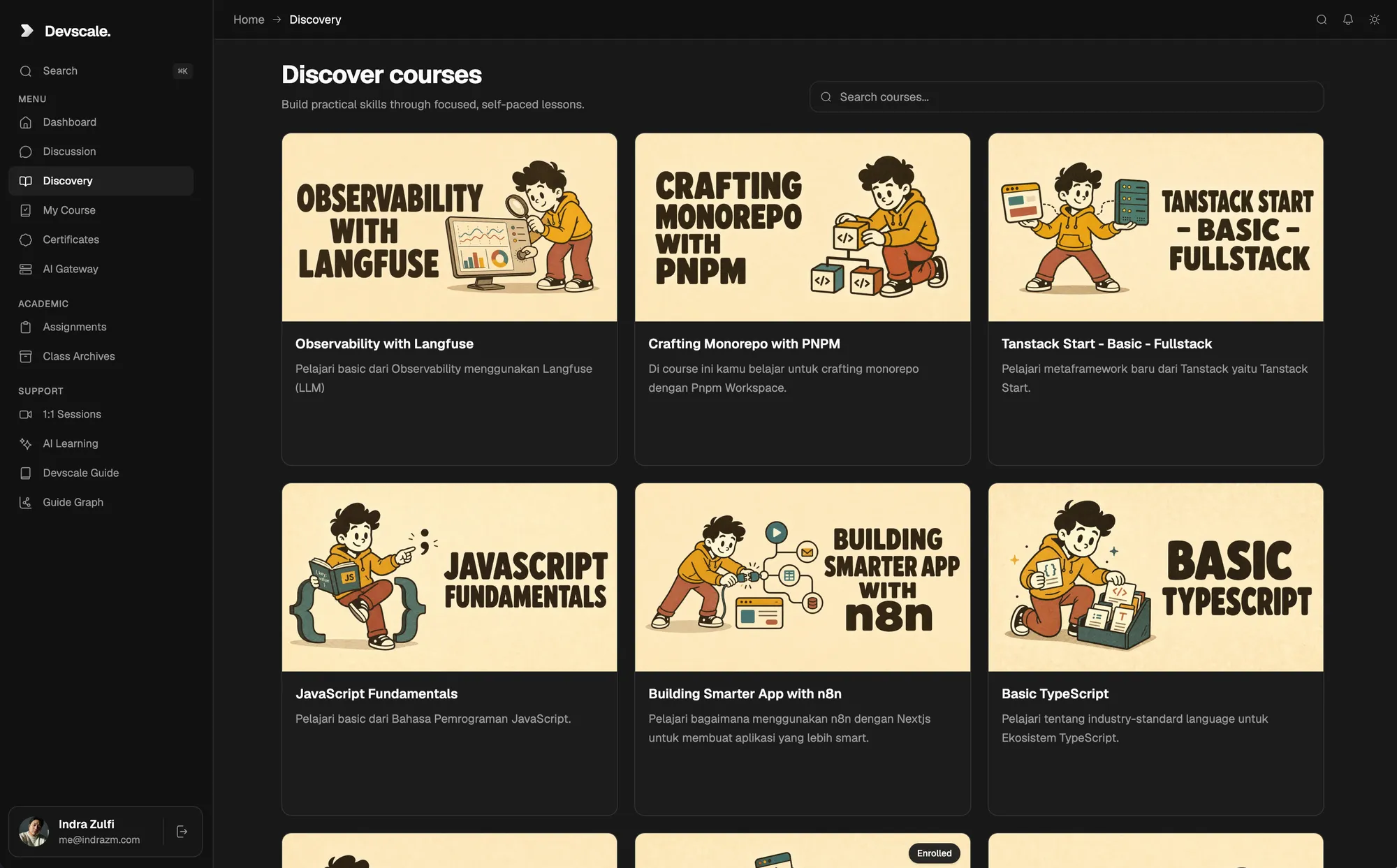Open notifications bell icon
The height and width of the screenshot is (868, 1397).
1348,20
